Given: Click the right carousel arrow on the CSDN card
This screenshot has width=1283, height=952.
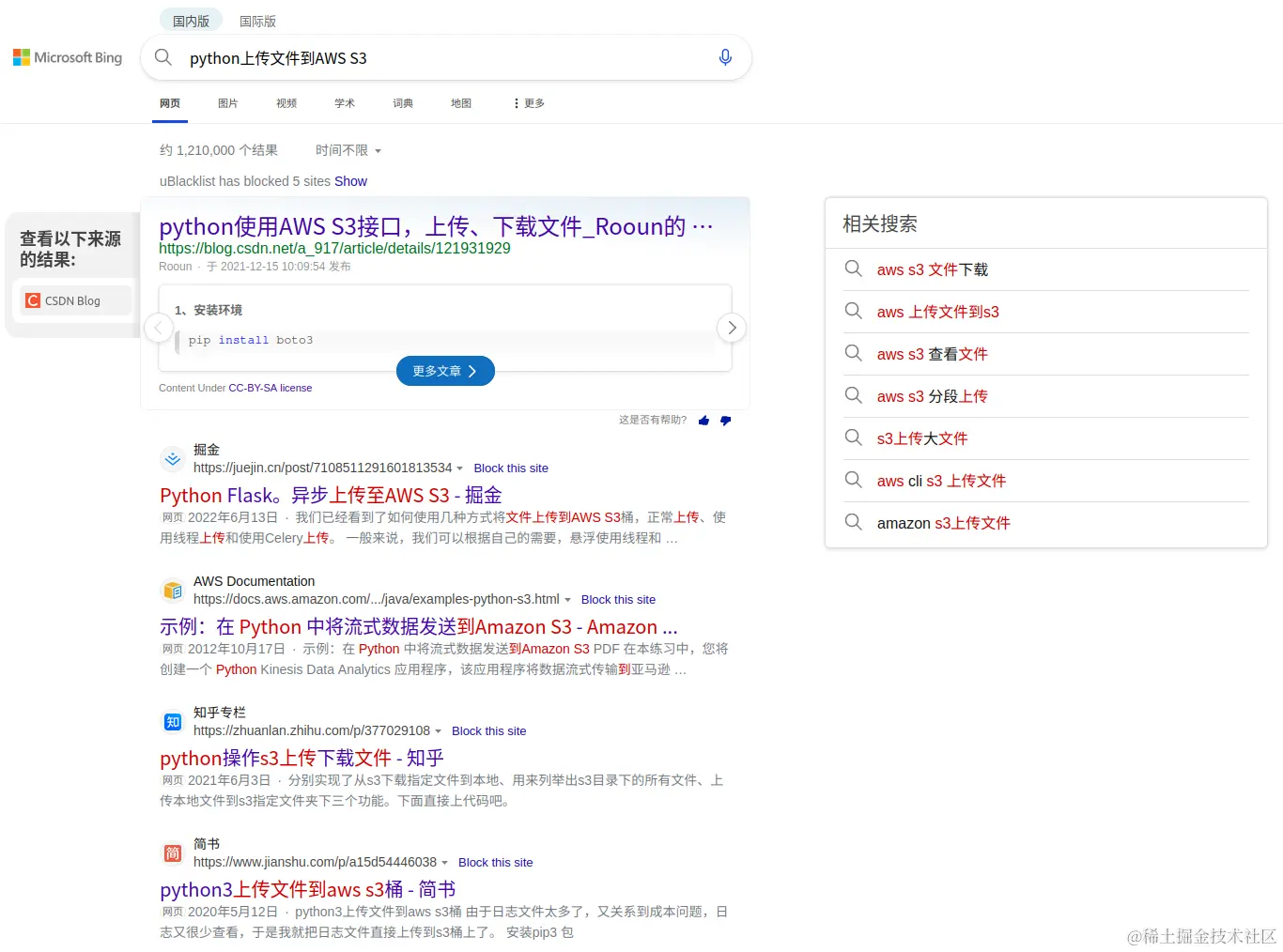Looking at the screenshot, I should [732, 328].
